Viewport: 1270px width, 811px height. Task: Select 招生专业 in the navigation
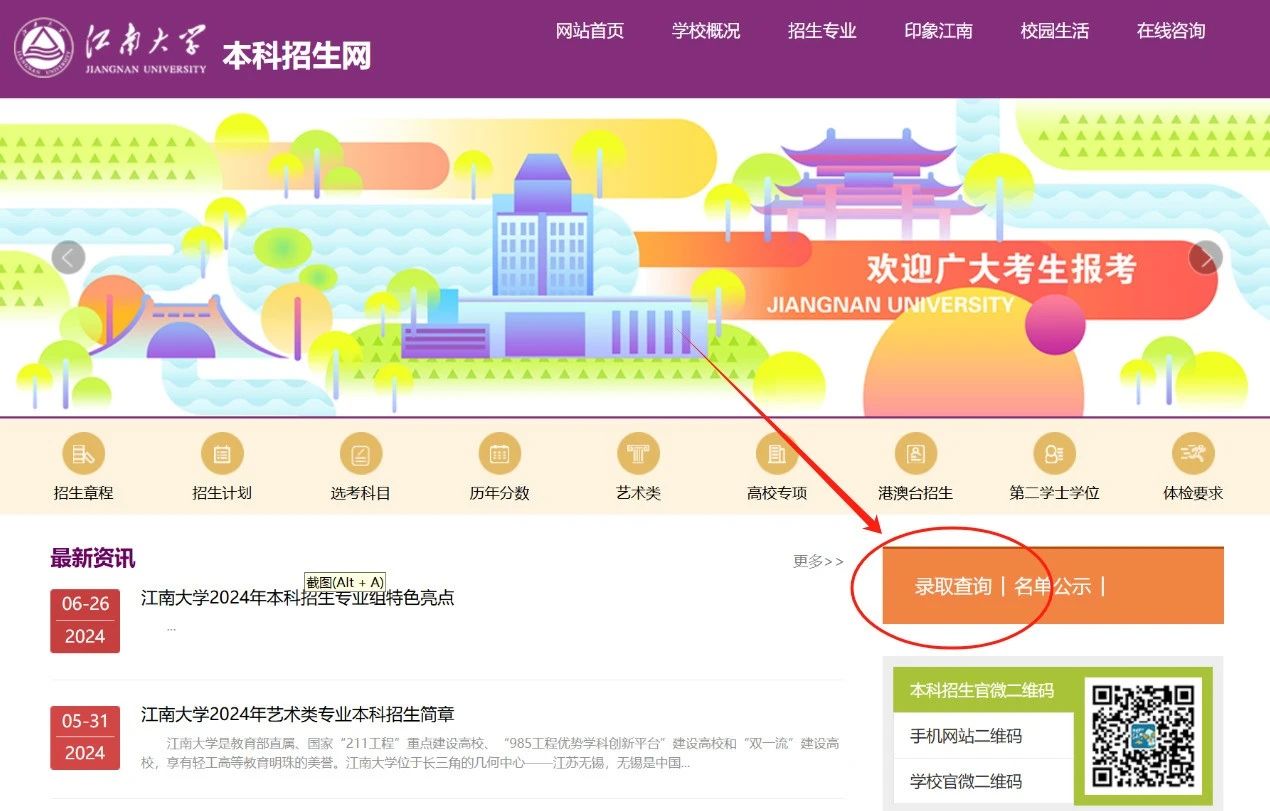822,31
